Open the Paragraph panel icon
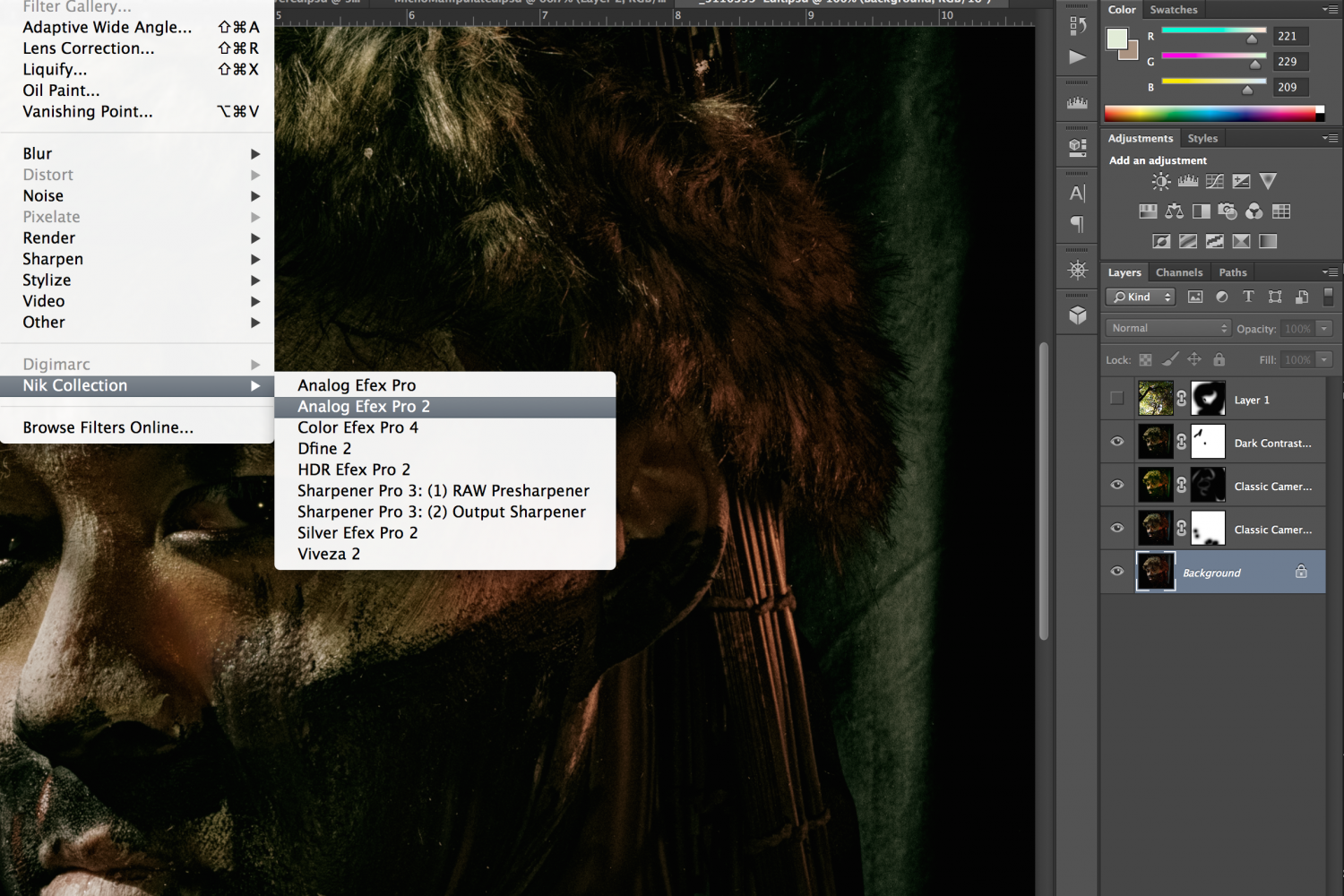This screenshot has height=896, width=1344. click(x=1078, y=224)
